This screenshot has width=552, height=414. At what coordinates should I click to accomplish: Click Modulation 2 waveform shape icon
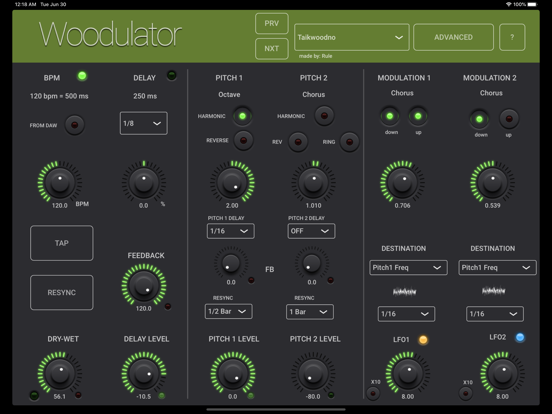tap(493, 291)
